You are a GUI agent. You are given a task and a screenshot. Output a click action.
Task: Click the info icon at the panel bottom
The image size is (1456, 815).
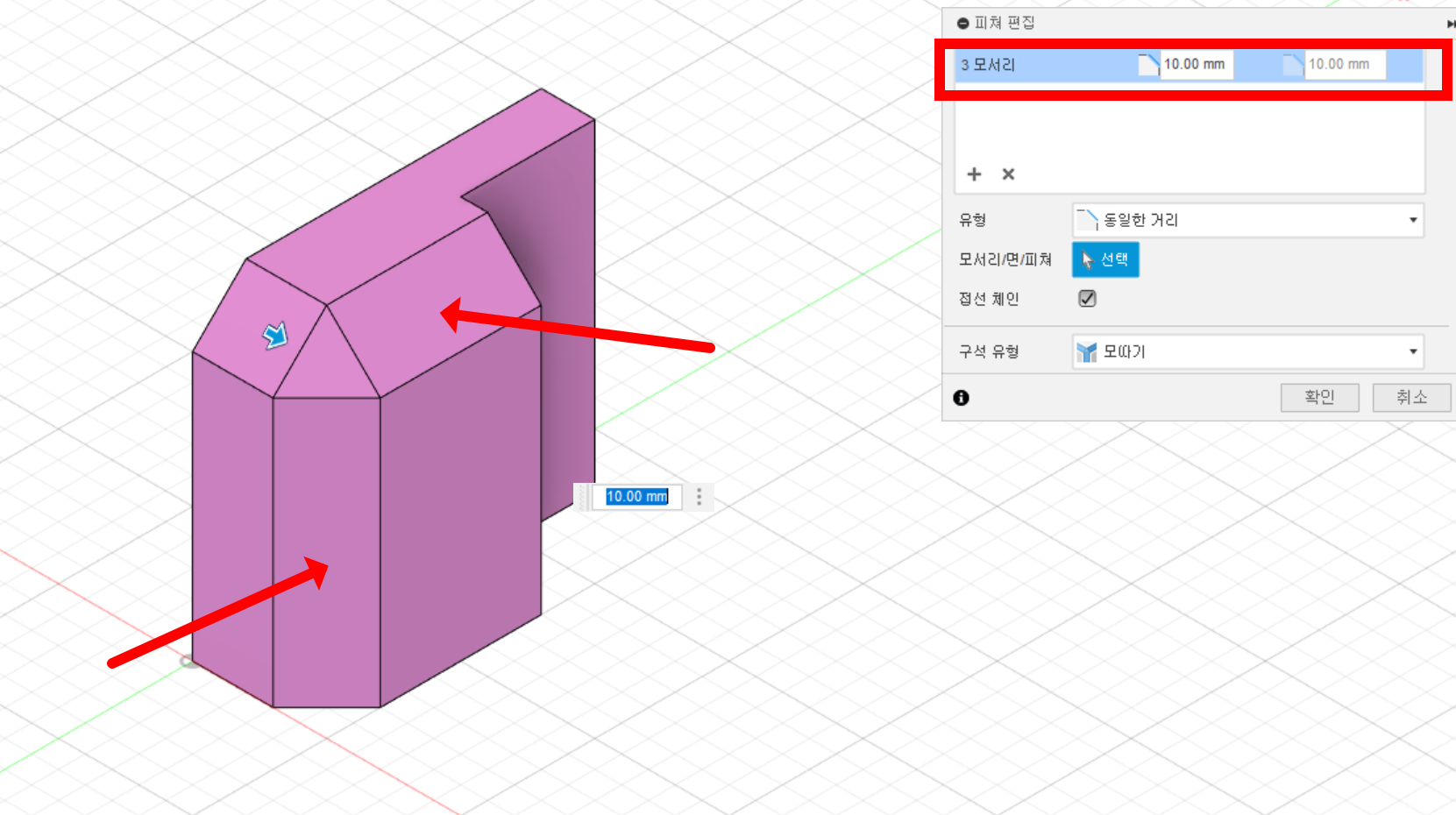coord(962,398)
